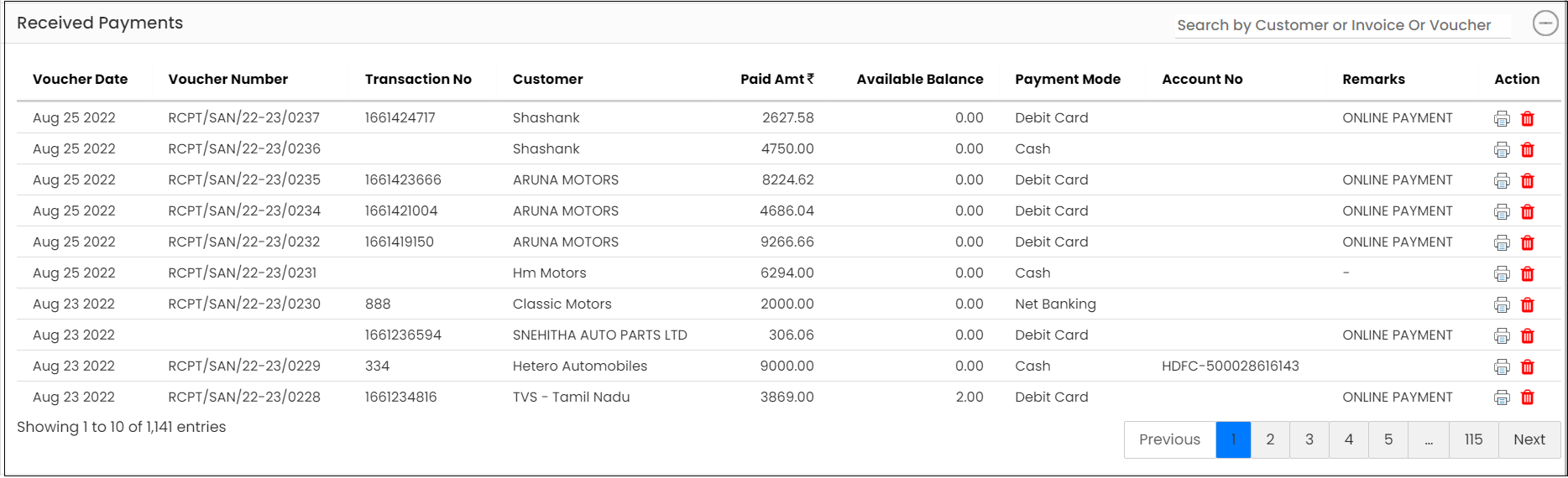The height and width of the screenshot is (478, 1568).
Task: Focus the Customer or Invoice search field
Action: click(1343, 25)
